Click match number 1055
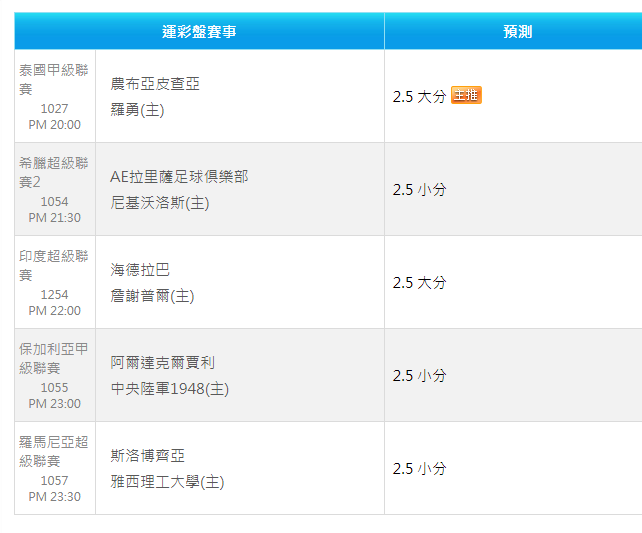Viewport: 642px width, 533px height. click(x=54, y=388)
